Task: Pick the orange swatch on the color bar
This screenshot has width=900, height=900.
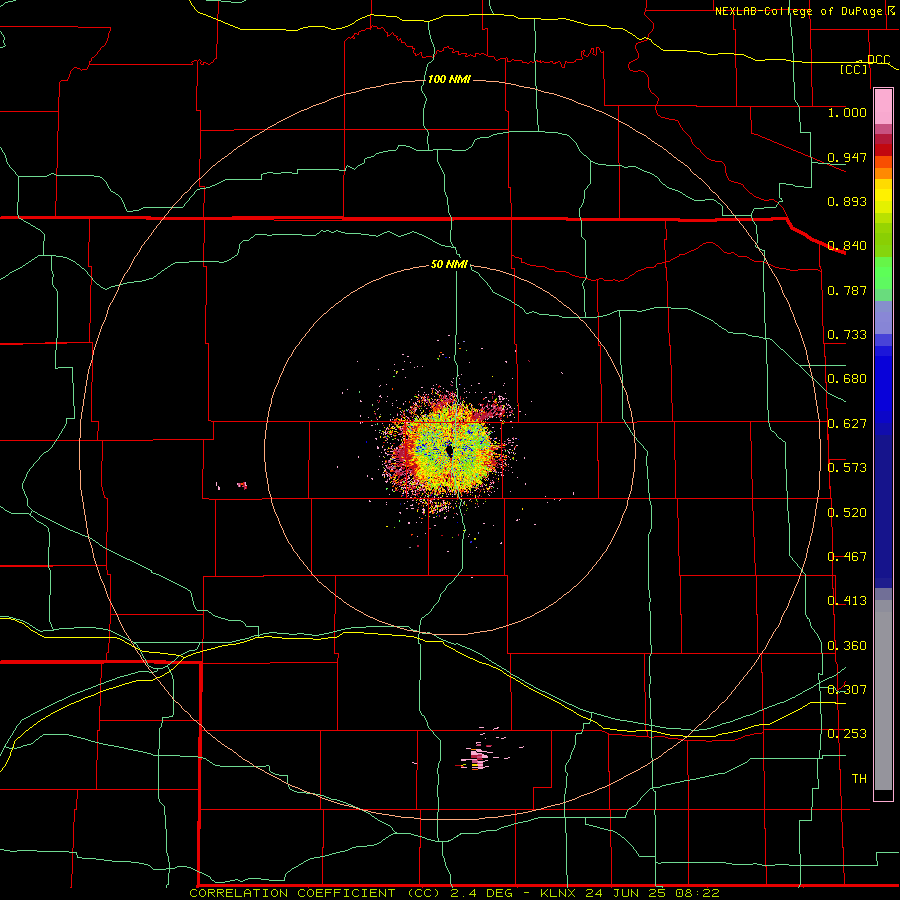Action: (x=883, y=173)
